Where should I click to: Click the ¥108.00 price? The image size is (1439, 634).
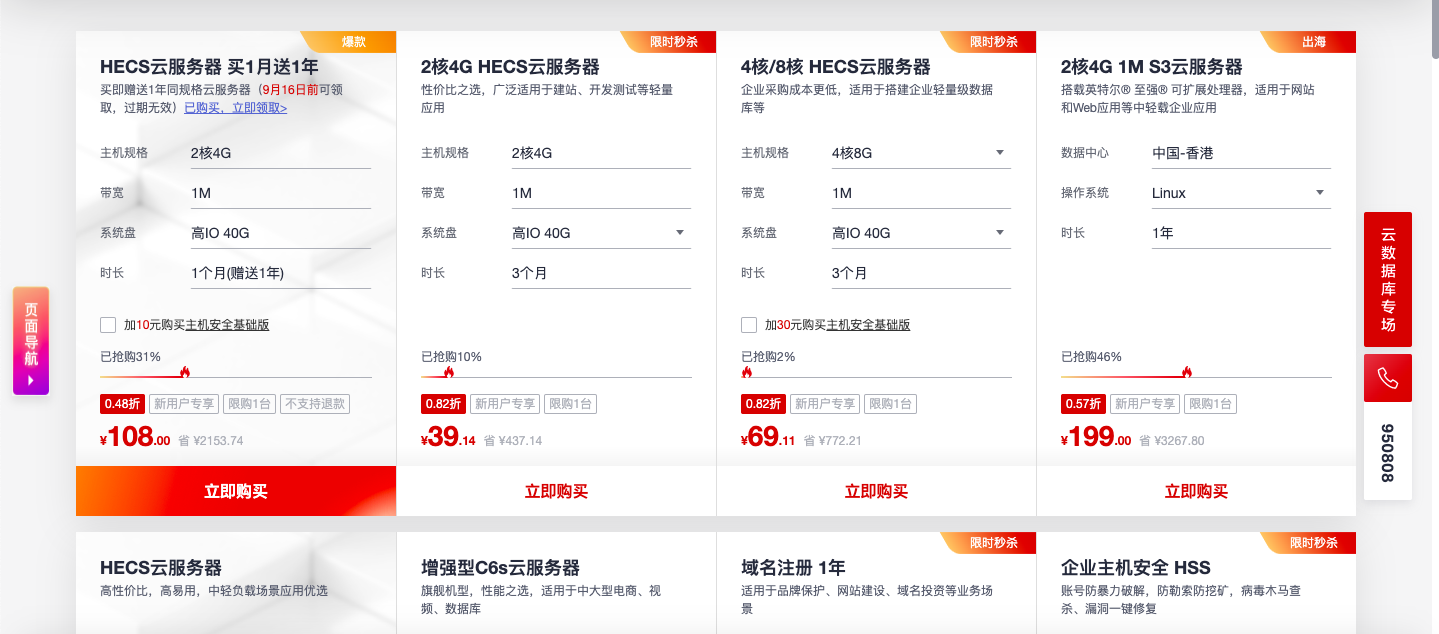[x=136, y=437]
